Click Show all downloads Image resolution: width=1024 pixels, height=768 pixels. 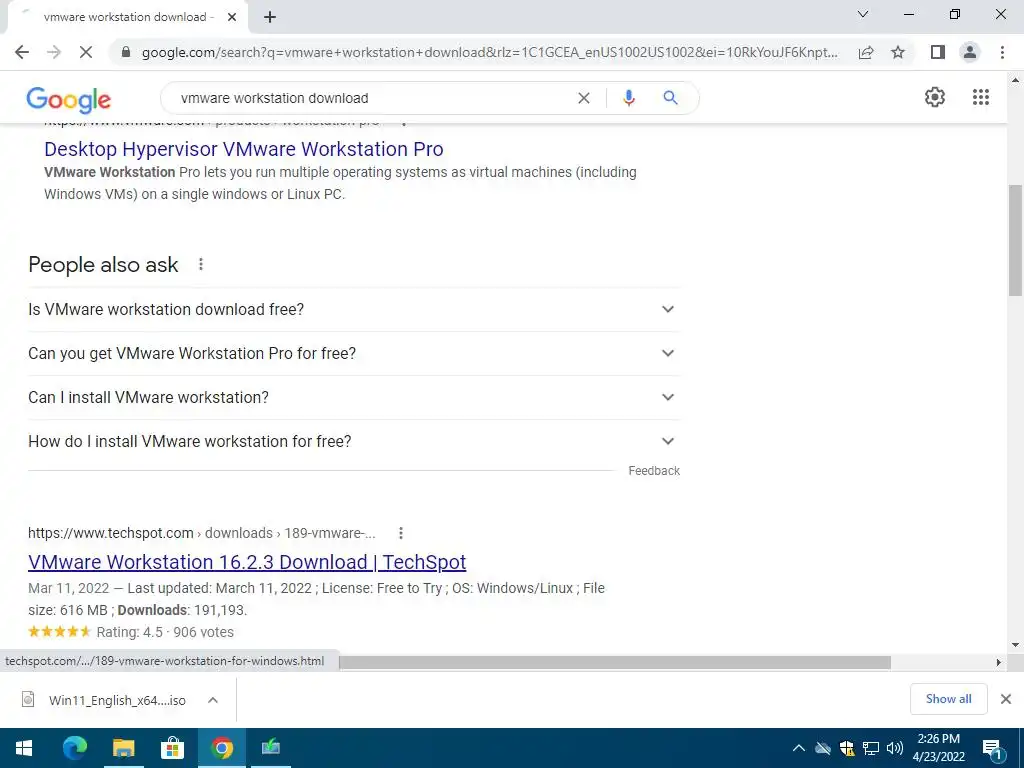click(x=948, y=699)
